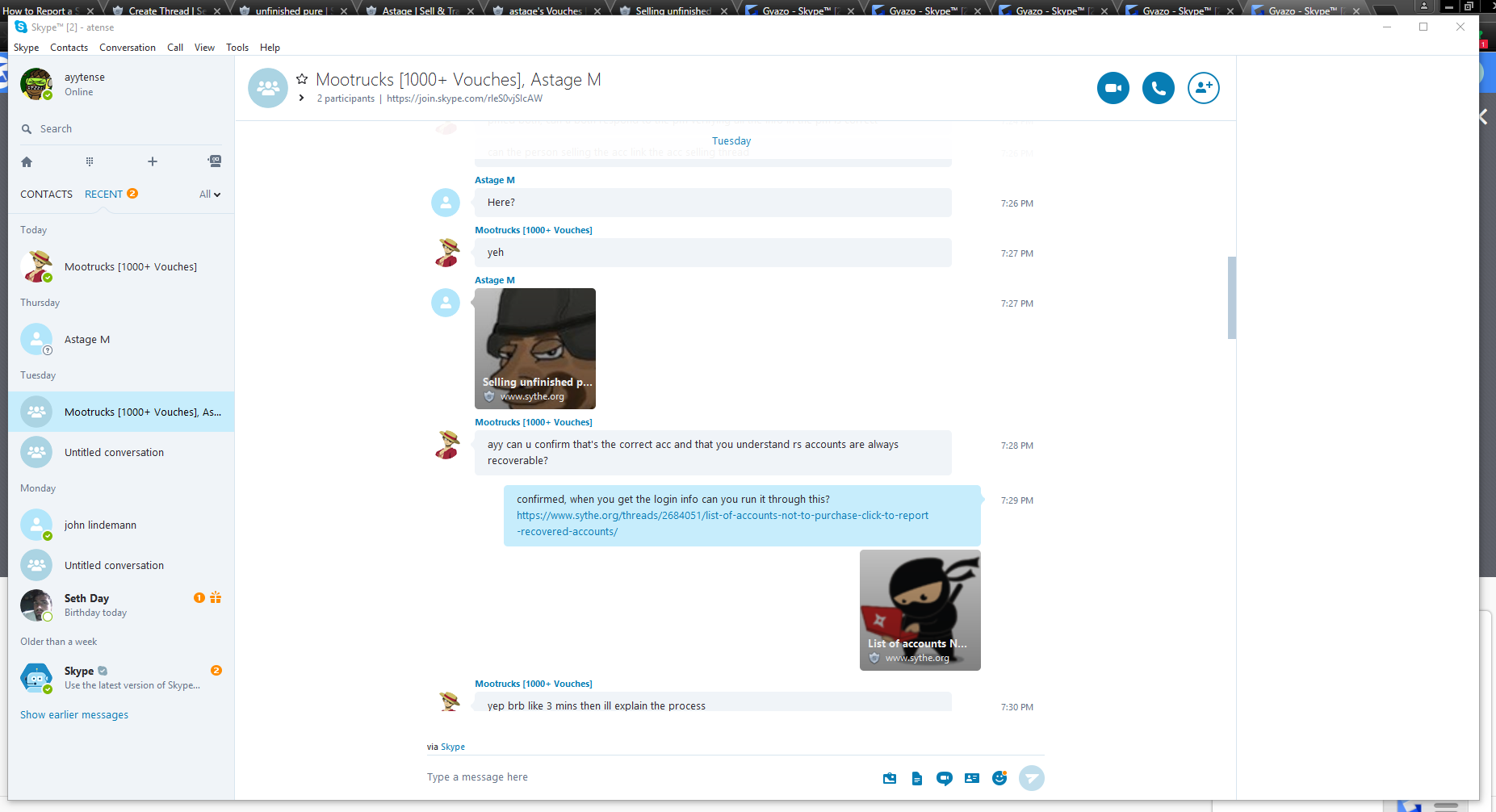Switch to the RECENT tab
This screenshot has width=1496, height=812.
point(103,195)
